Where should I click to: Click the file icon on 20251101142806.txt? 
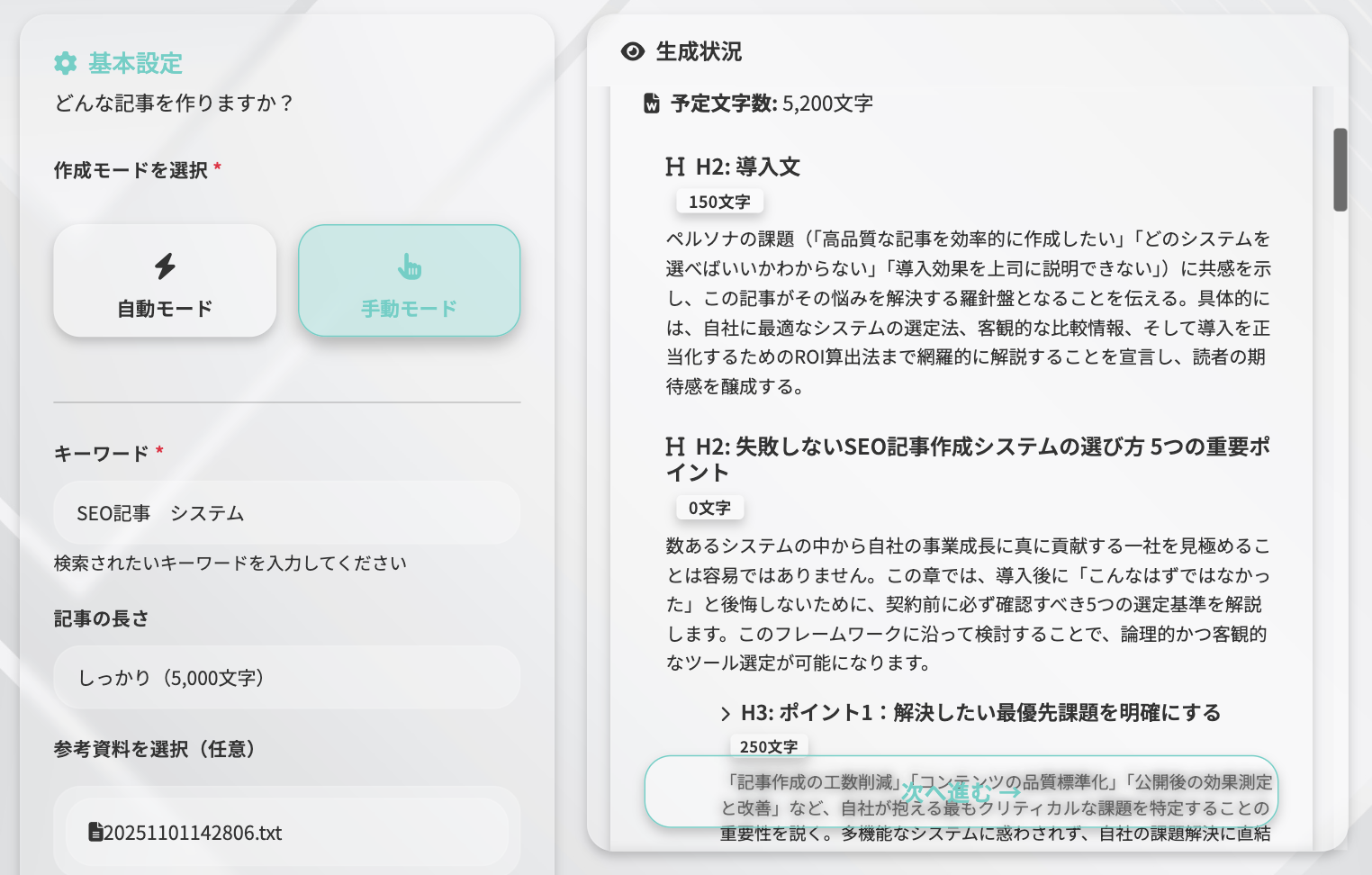95,833
